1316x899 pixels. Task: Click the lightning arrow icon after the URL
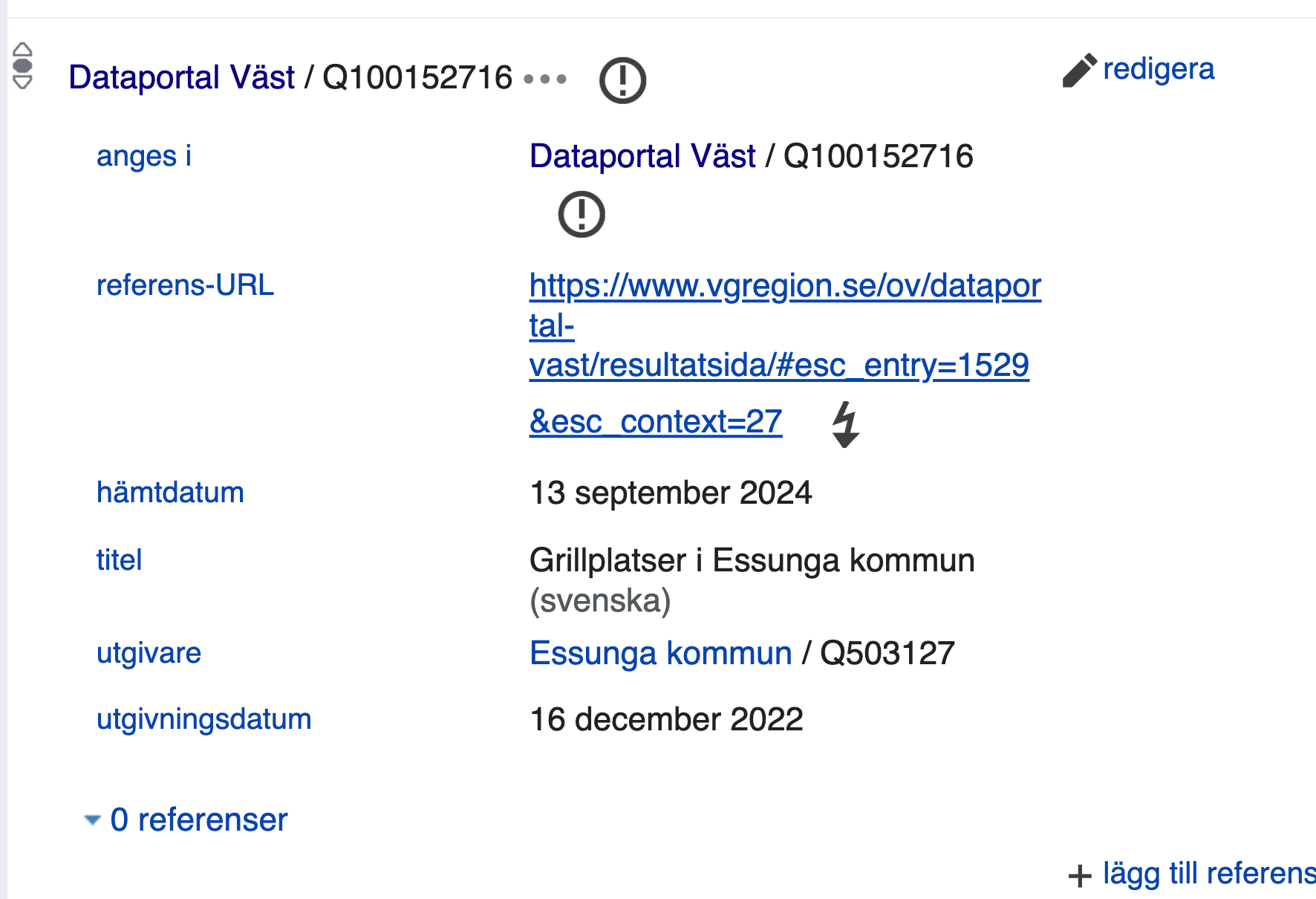[x=845, y=424]
